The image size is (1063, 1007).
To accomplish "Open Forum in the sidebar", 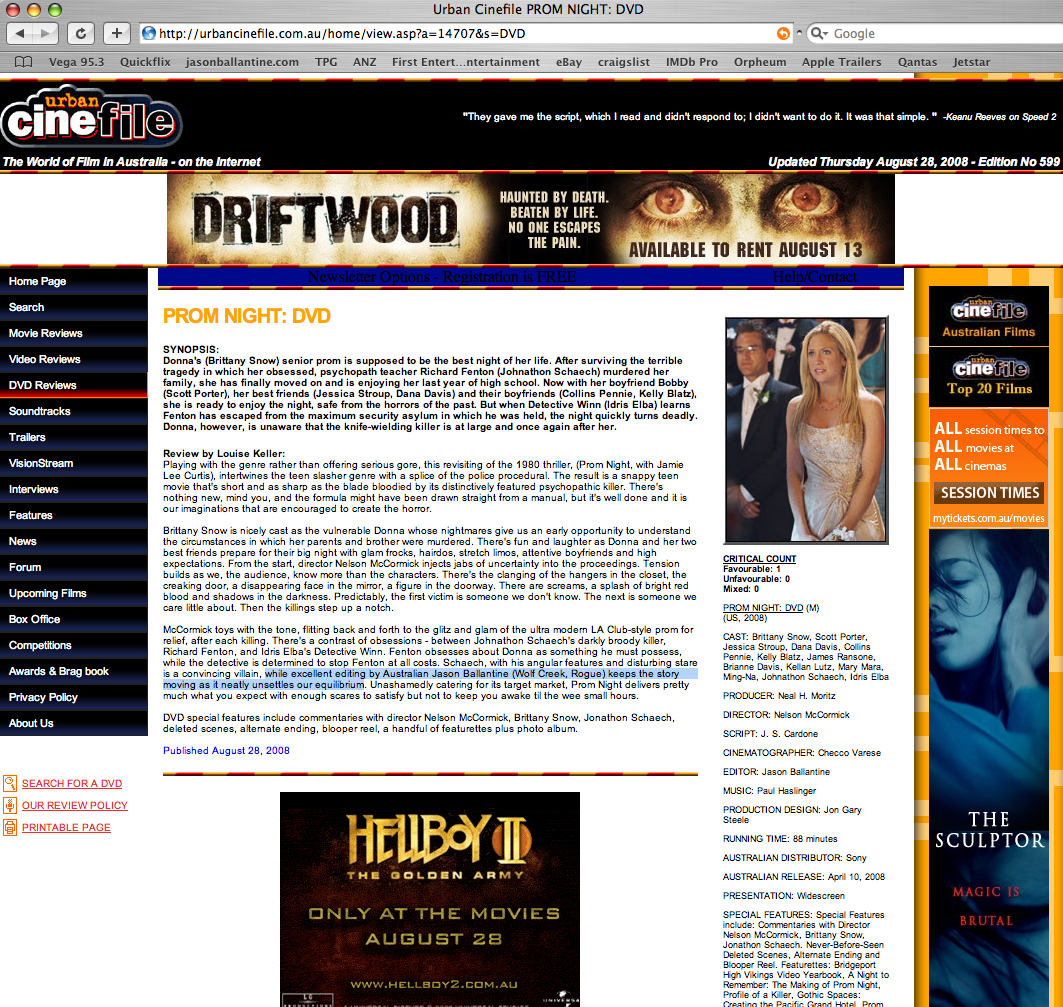I will 74,567.
